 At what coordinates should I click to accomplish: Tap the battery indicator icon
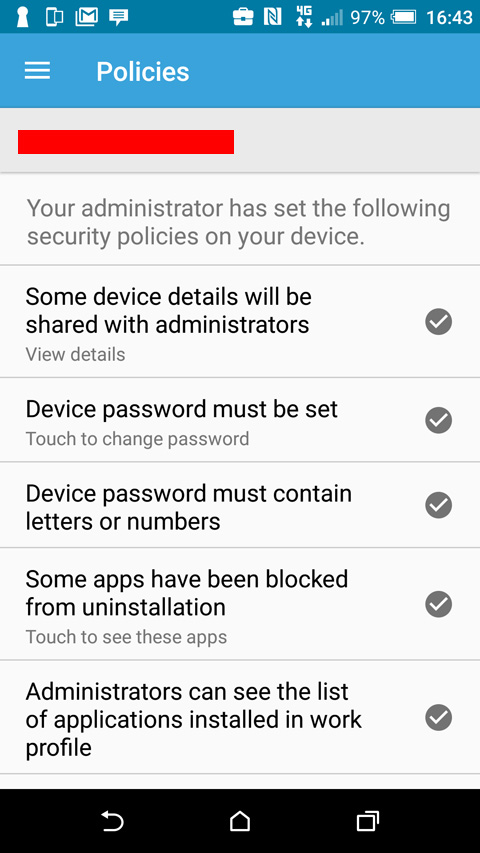(x=403, y=17)
